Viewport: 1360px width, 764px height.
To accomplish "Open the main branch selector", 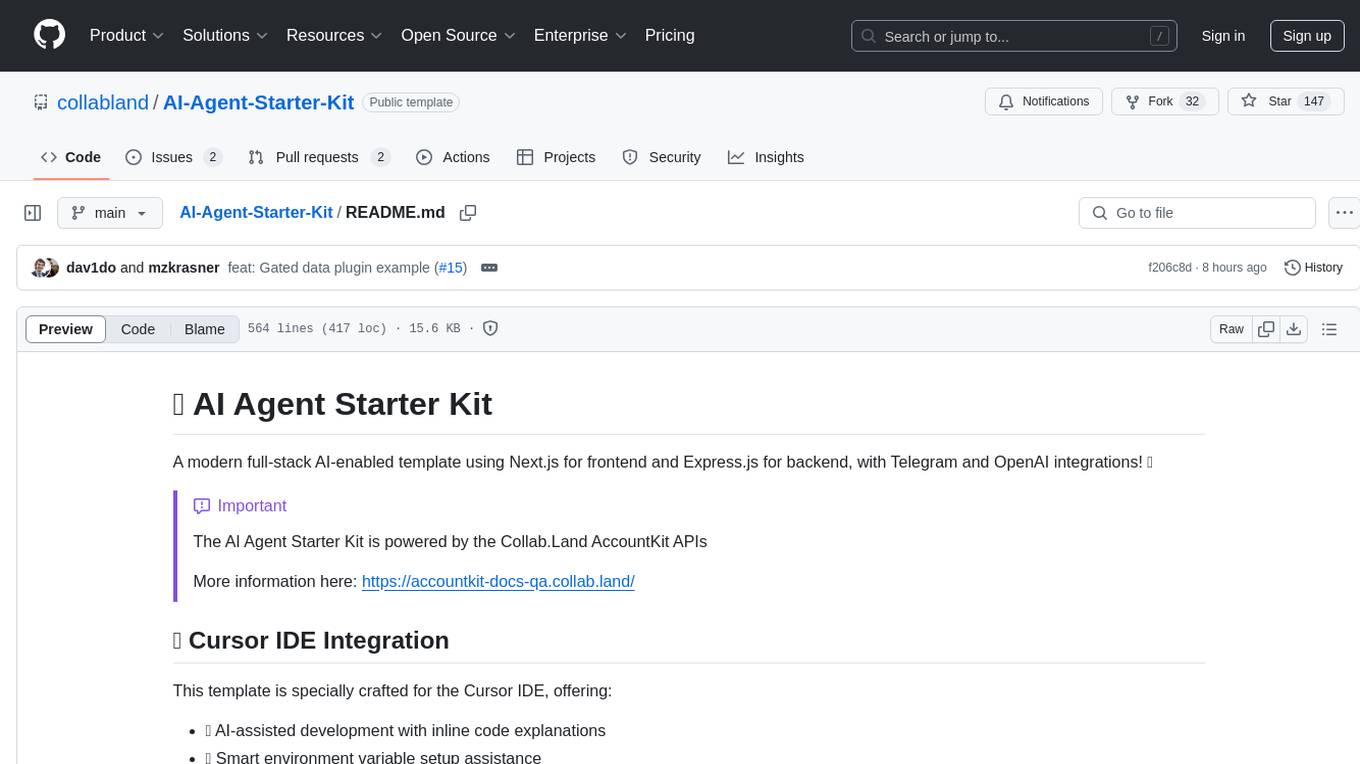I will [x=110, y=213].
